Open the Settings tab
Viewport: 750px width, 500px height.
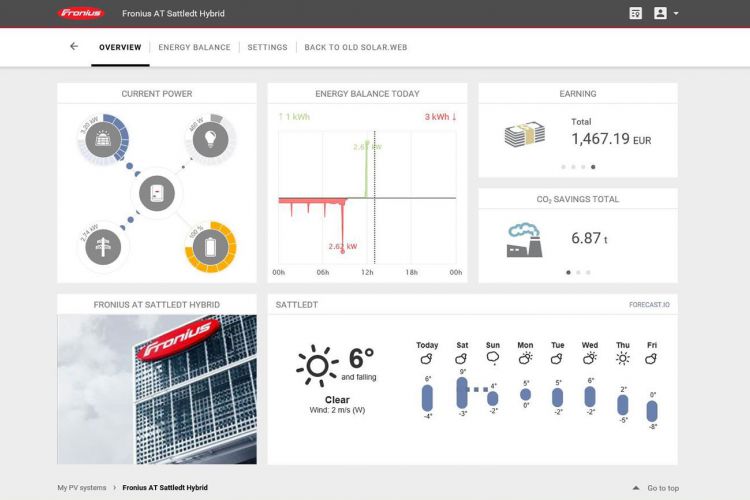267,47
